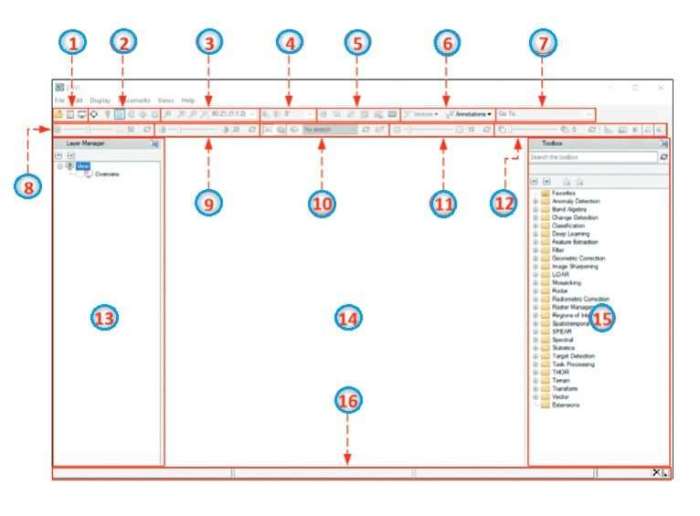This screenshot has width=700, height=516.
Task: Select the Vector folder
Action: (x=560, y=397)
